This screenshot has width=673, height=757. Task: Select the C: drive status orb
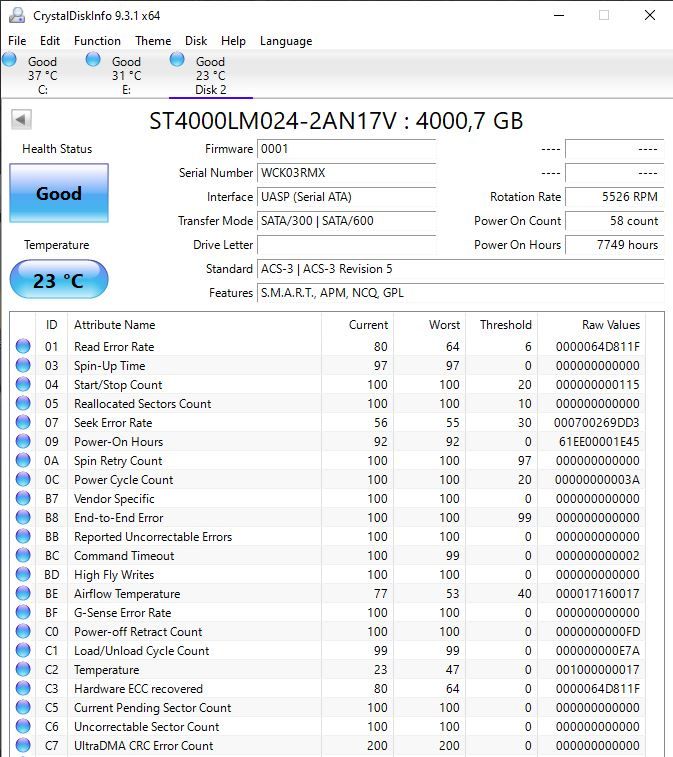10,60
